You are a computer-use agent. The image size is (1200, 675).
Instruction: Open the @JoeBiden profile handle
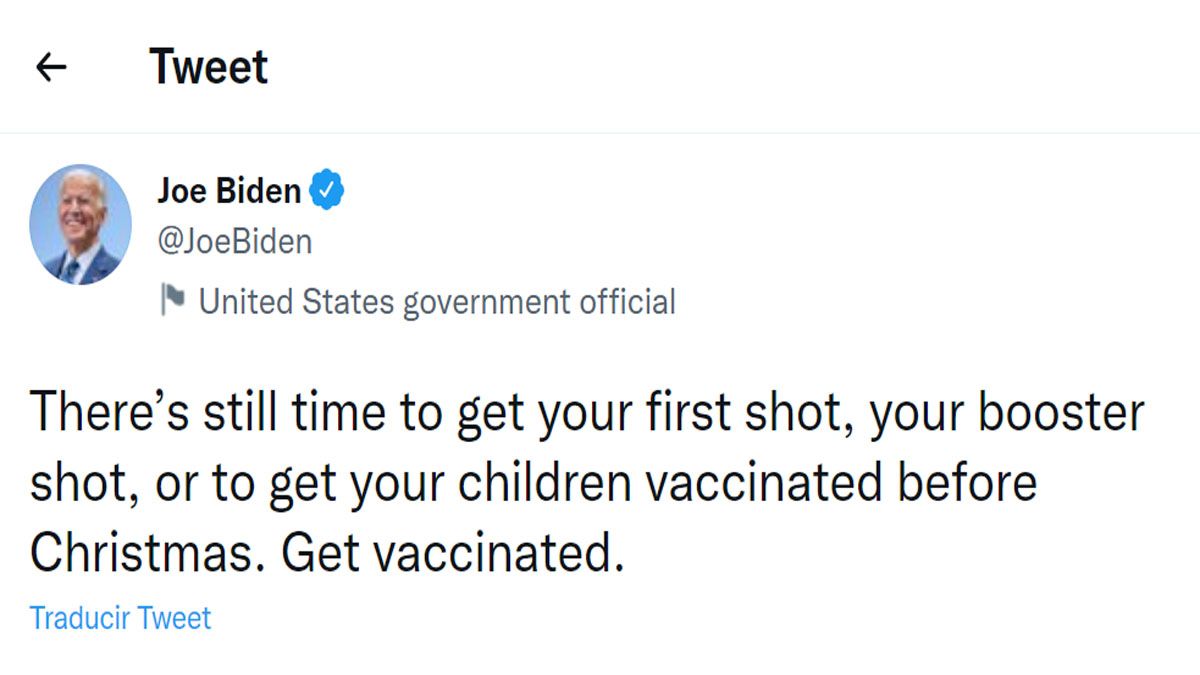click(x=235, y=241)
